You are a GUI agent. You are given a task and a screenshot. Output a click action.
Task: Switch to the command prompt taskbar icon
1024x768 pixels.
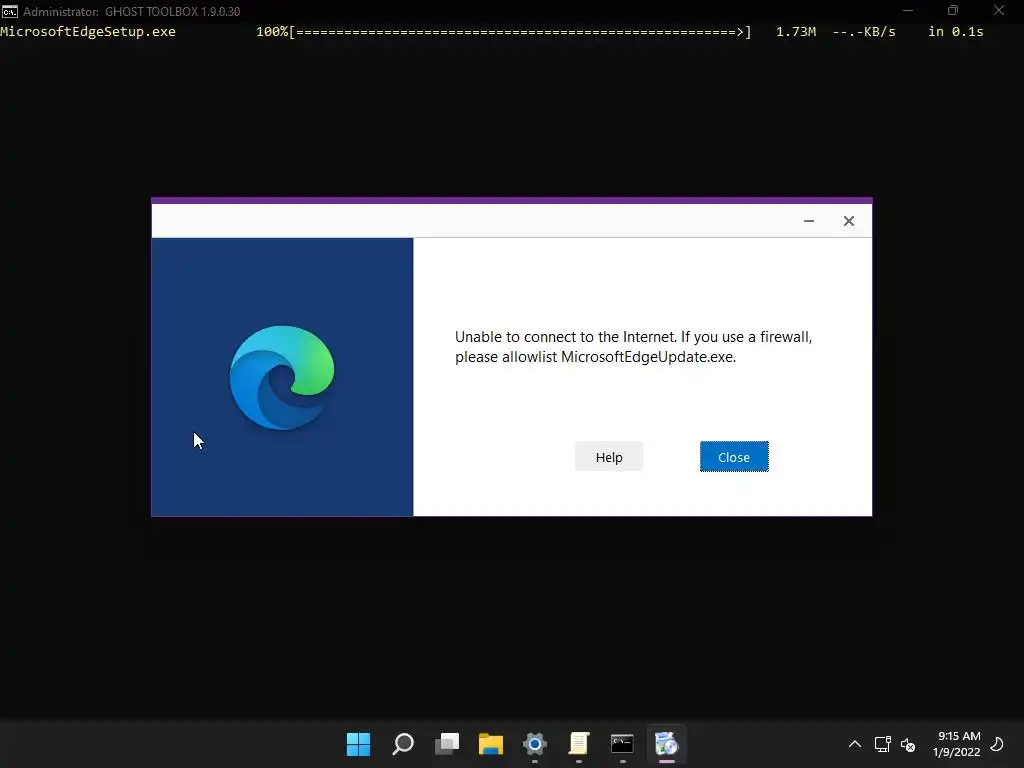[622, 744]
